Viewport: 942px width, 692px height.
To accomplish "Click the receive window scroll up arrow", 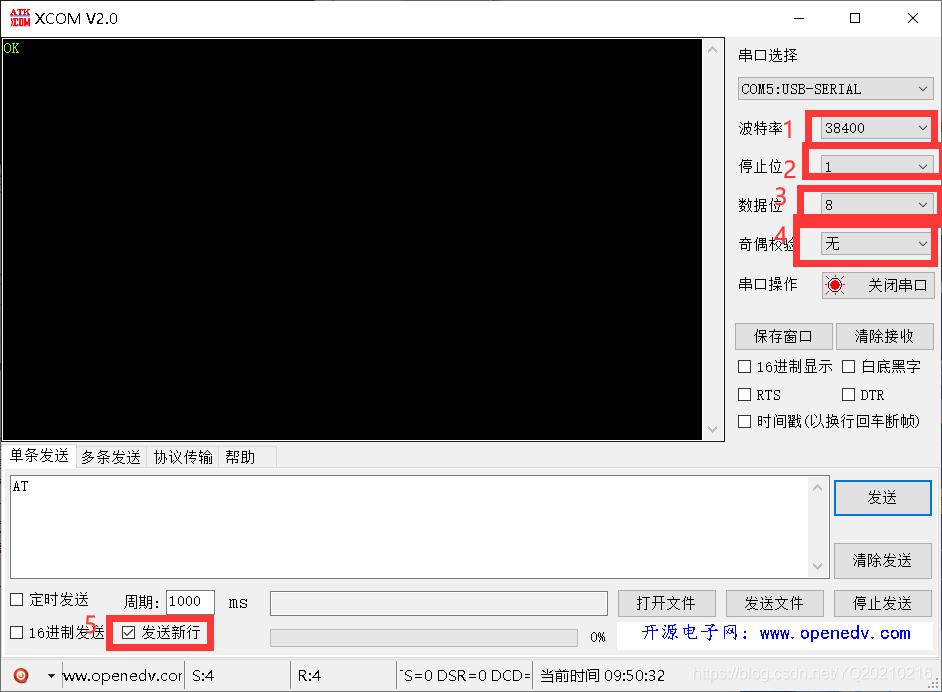I will 713,50.
